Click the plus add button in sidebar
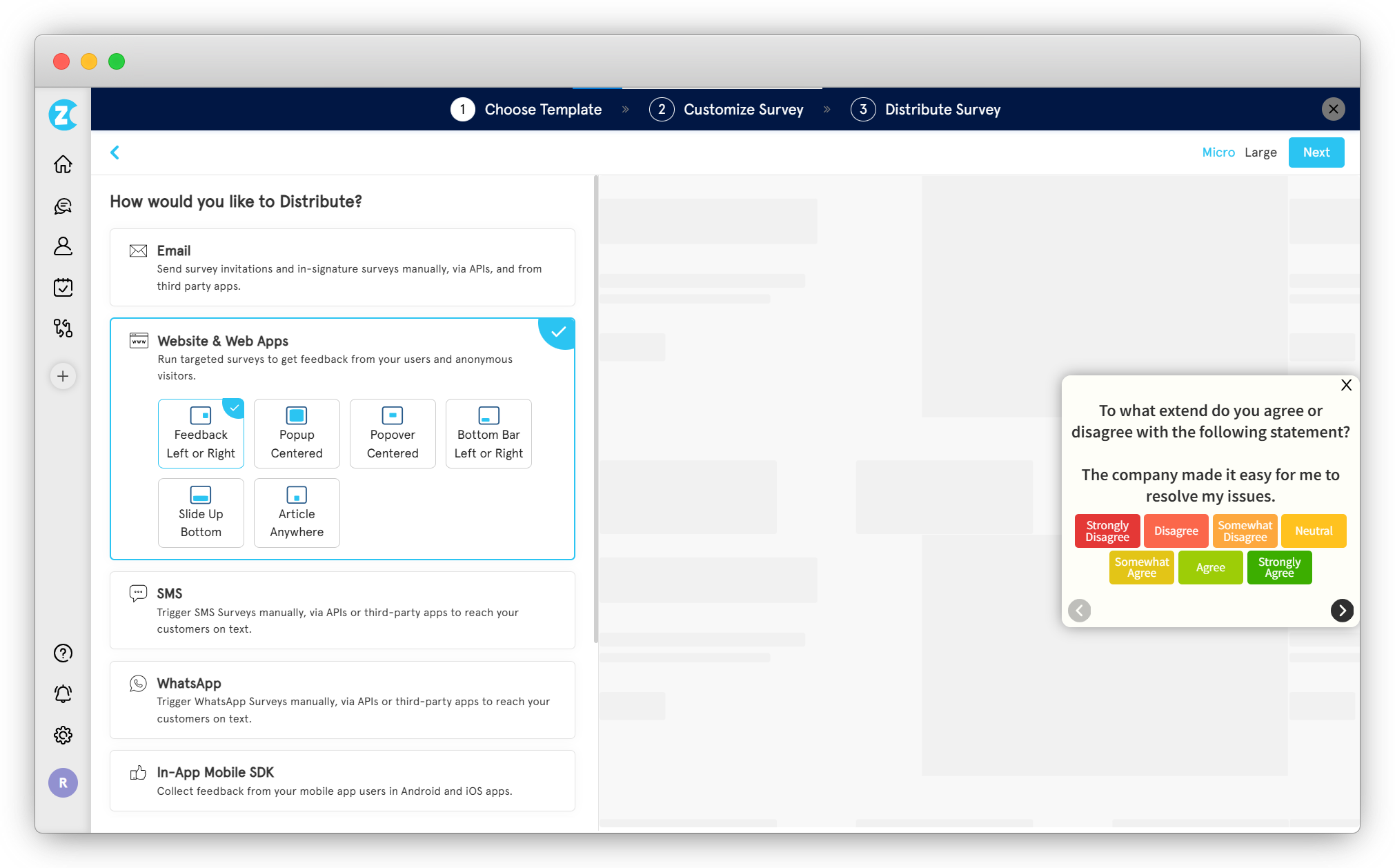 point(63,376)
